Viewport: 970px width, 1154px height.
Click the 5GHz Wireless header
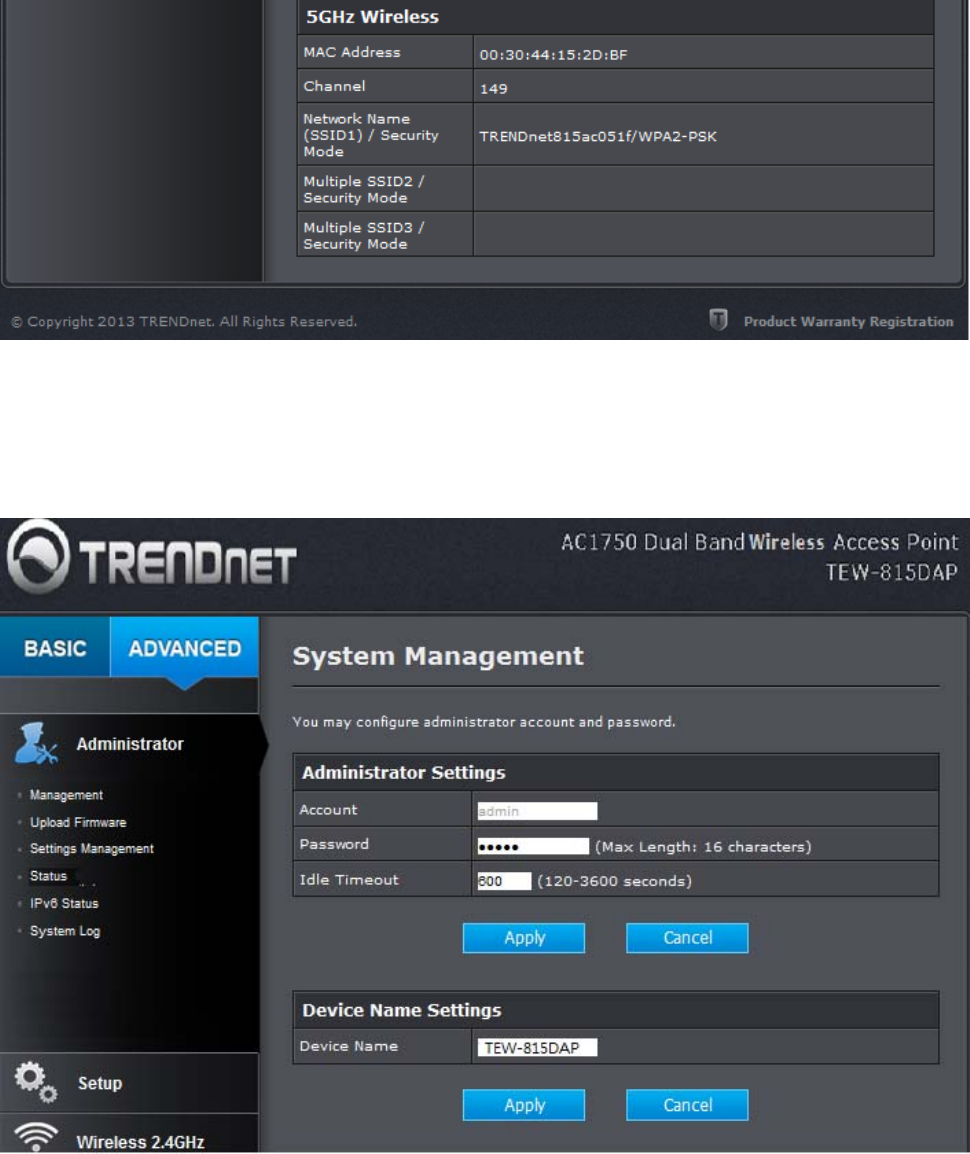click(372, 16)
